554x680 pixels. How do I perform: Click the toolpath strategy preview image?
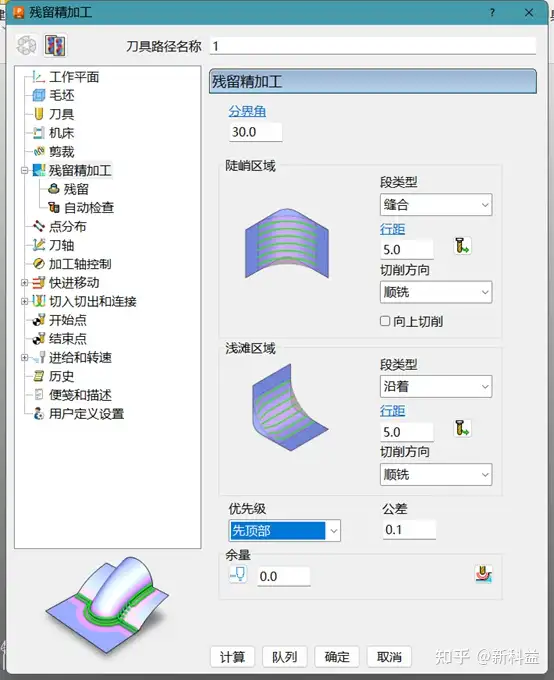pos(107,605)
